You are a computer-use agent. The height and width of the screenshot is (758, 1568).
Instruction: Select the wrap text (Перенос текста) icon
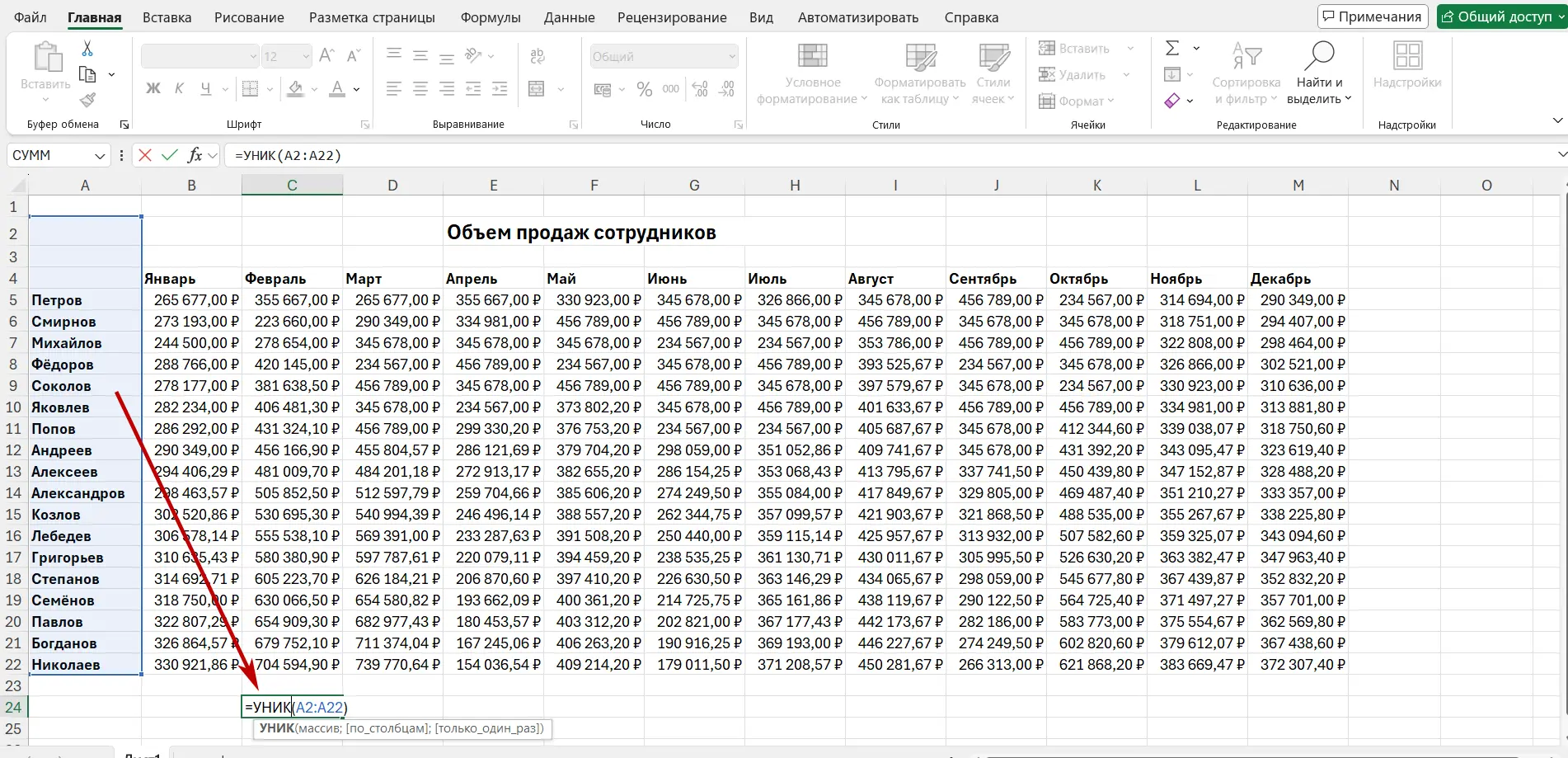538,55
